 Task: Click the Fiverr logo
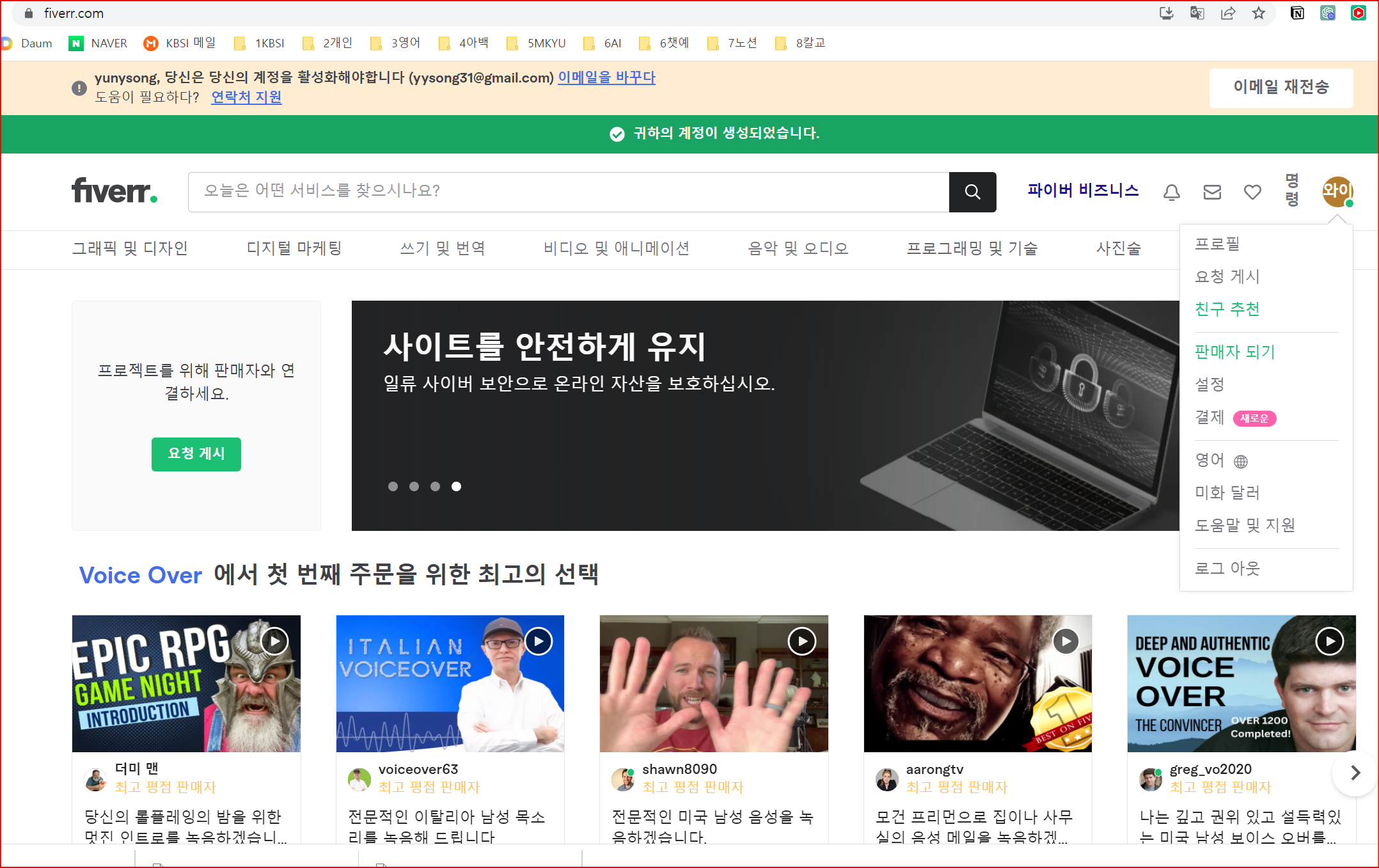pos(114,191)
